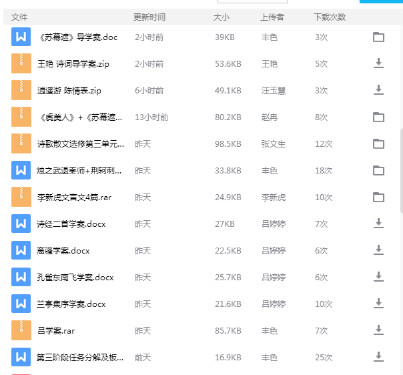Click the vertical scrollbar on the right

coord(401,170)
